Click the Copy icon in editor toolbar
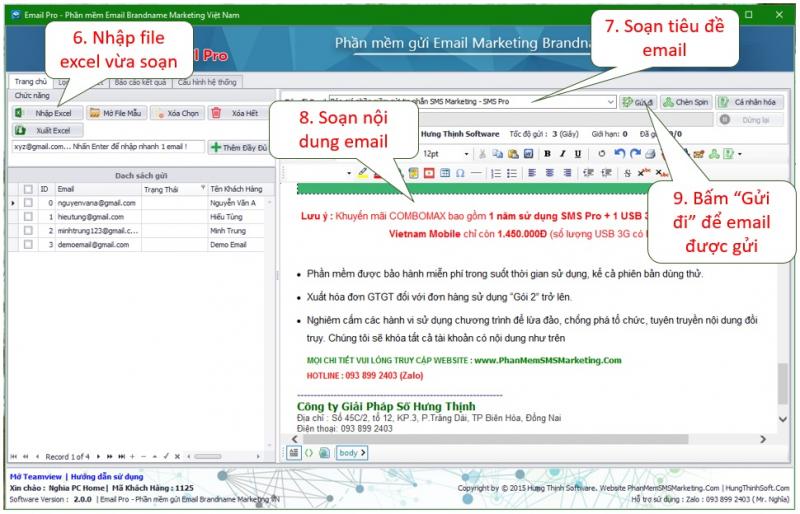800x514 pixels. [x=497, y=154]
